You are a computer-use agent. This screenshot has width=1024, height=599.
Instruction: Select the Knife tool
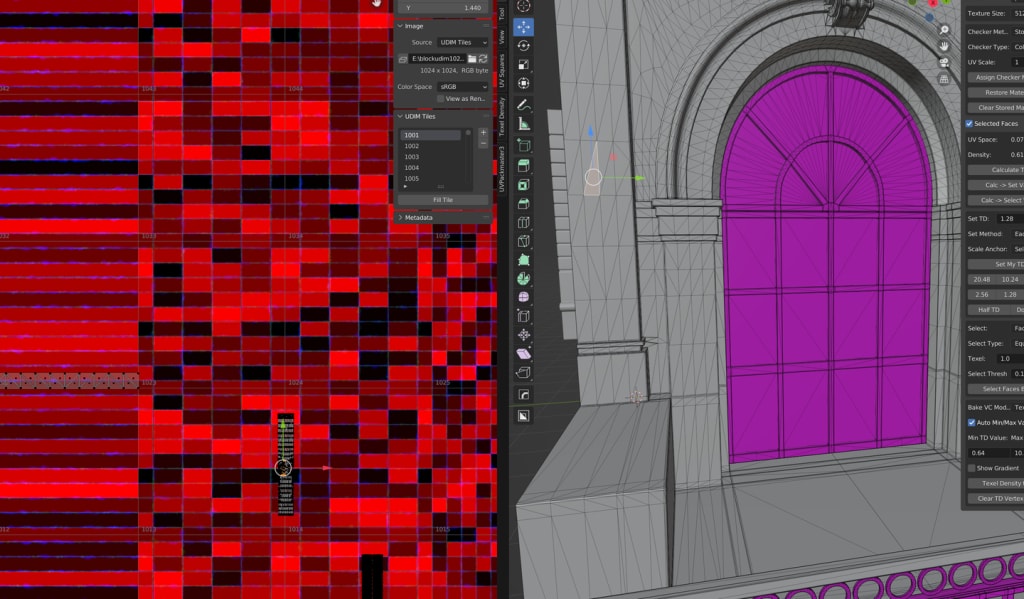tap(523, 241)
